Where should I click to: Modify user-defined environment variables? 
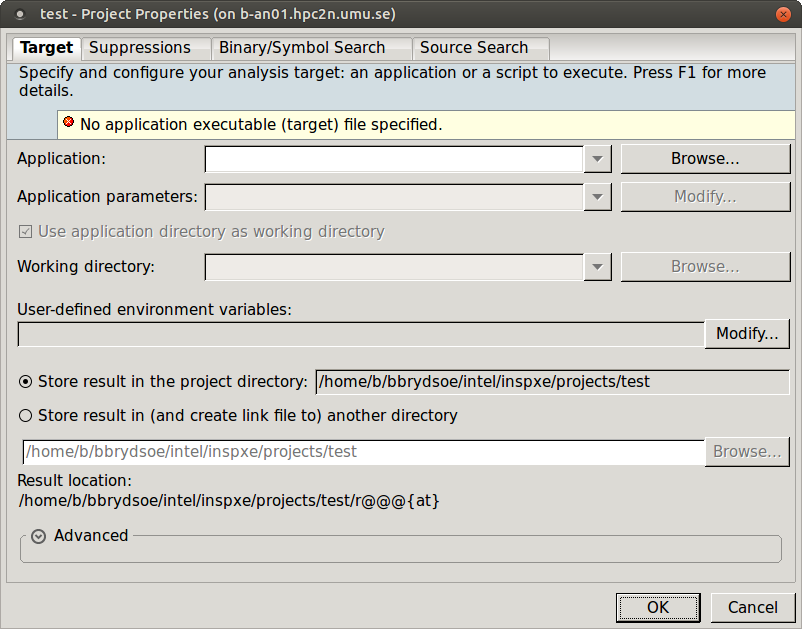click(x=747, y=334)
